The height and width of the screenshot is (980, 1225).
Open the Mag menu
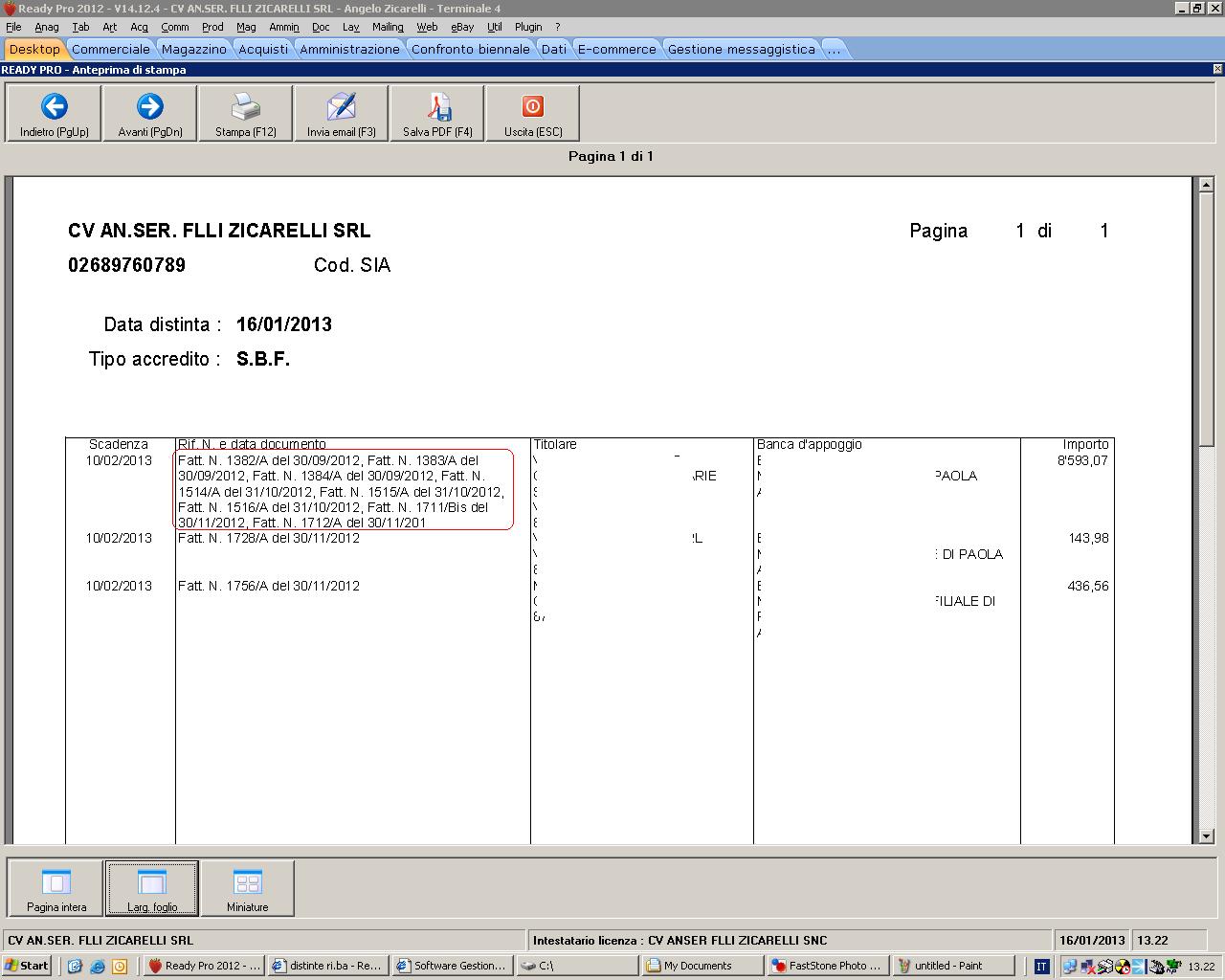tap(246, 27)
